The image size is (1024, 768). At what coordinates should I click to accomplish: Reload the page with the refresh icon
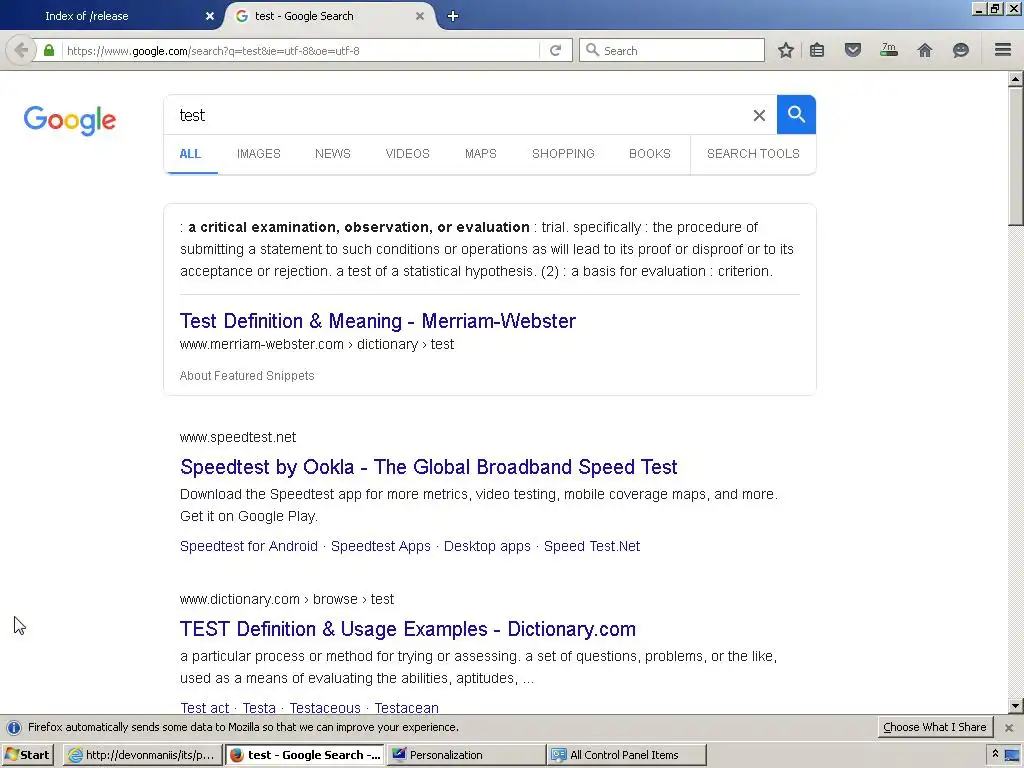pos(555,50)
